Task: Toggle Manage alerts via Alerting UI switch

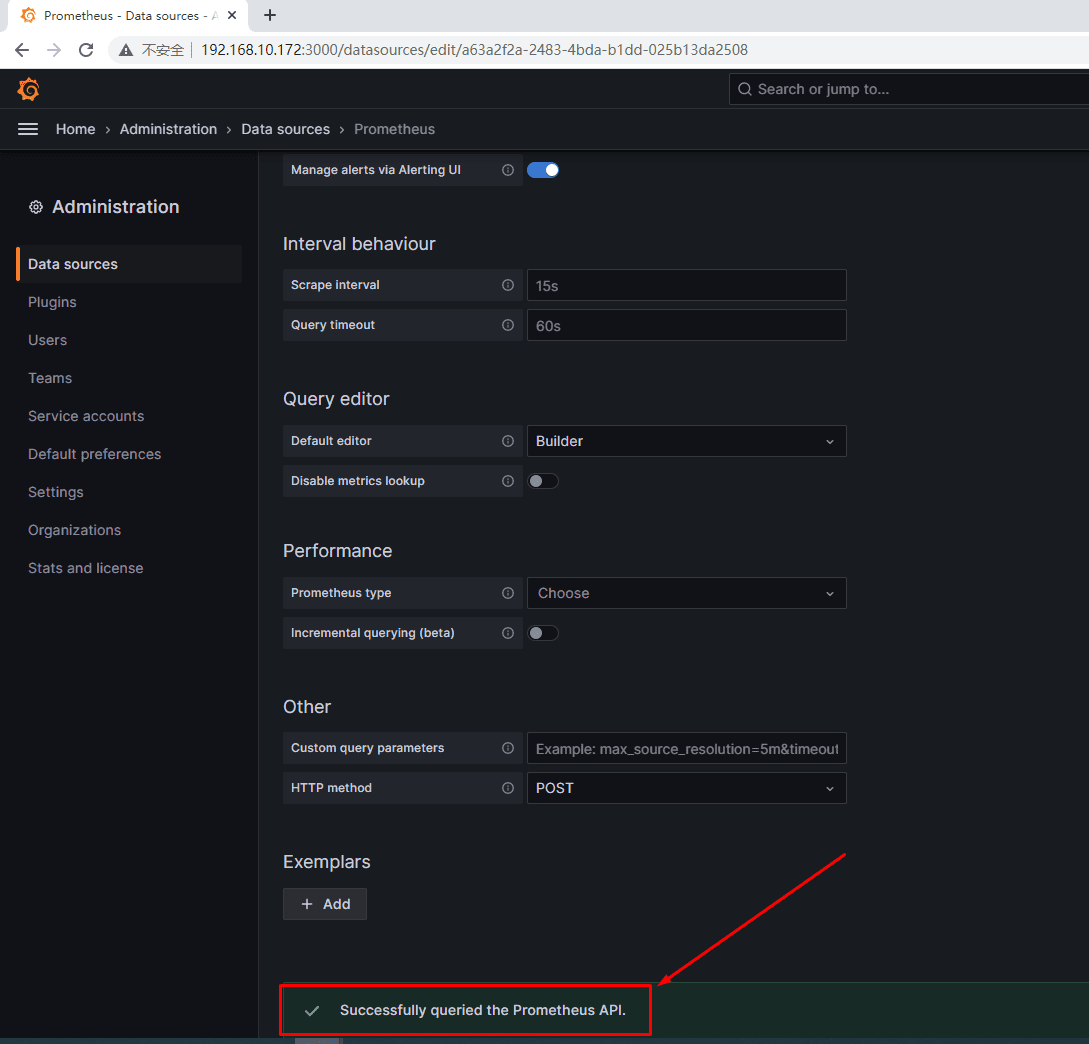Action: point(542,170)
